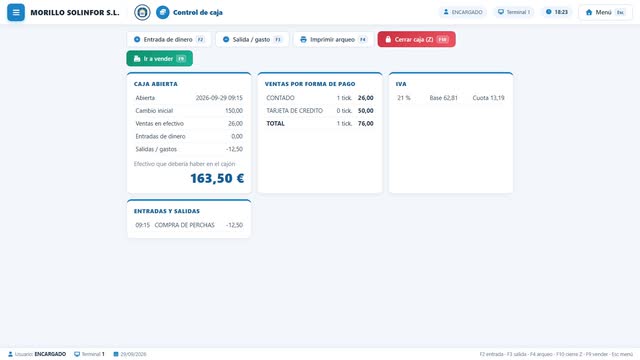
Task: Open the hamburger menu button
Action: coord(16,12)
